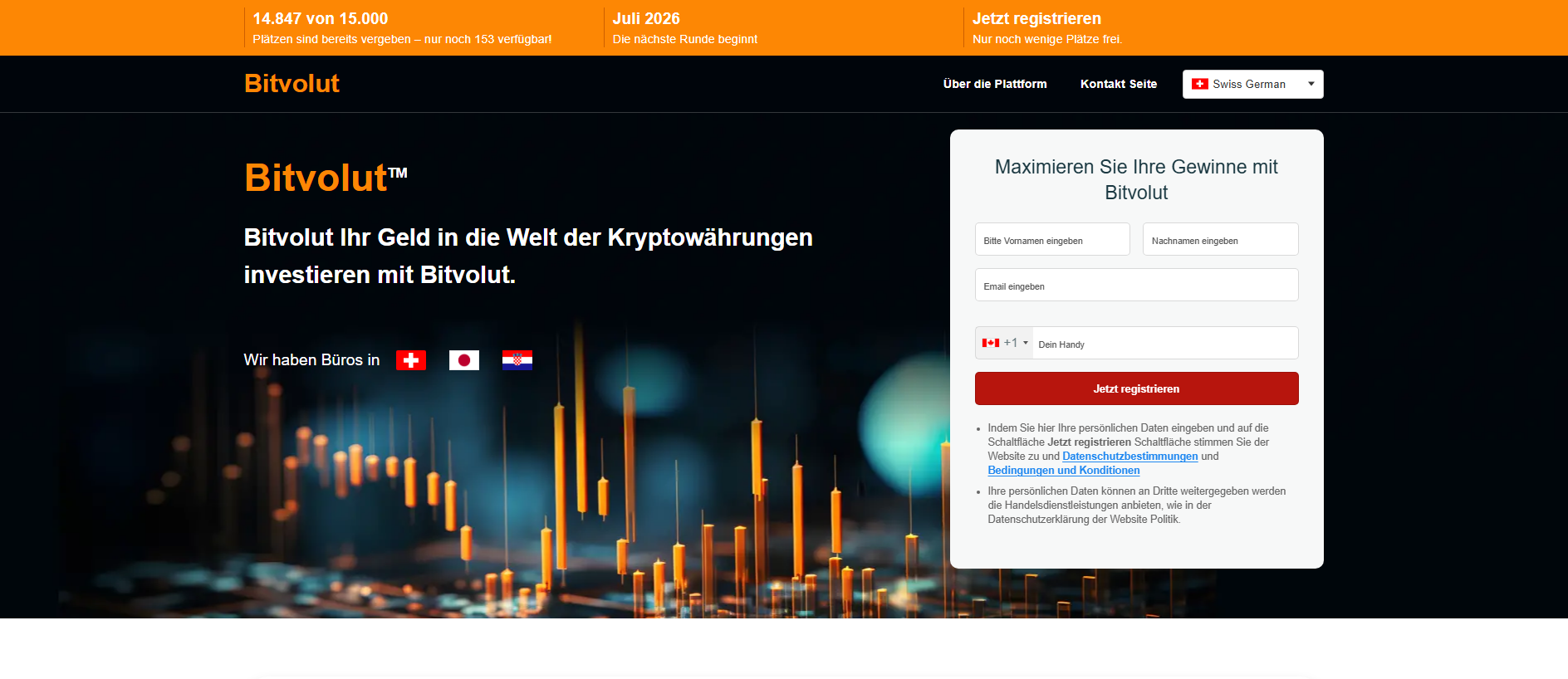The height and width of the screenshot is (679, 1568).
Task: Open the Datenschutzbestimmungen link
Action: click(x=1129, y=457)
